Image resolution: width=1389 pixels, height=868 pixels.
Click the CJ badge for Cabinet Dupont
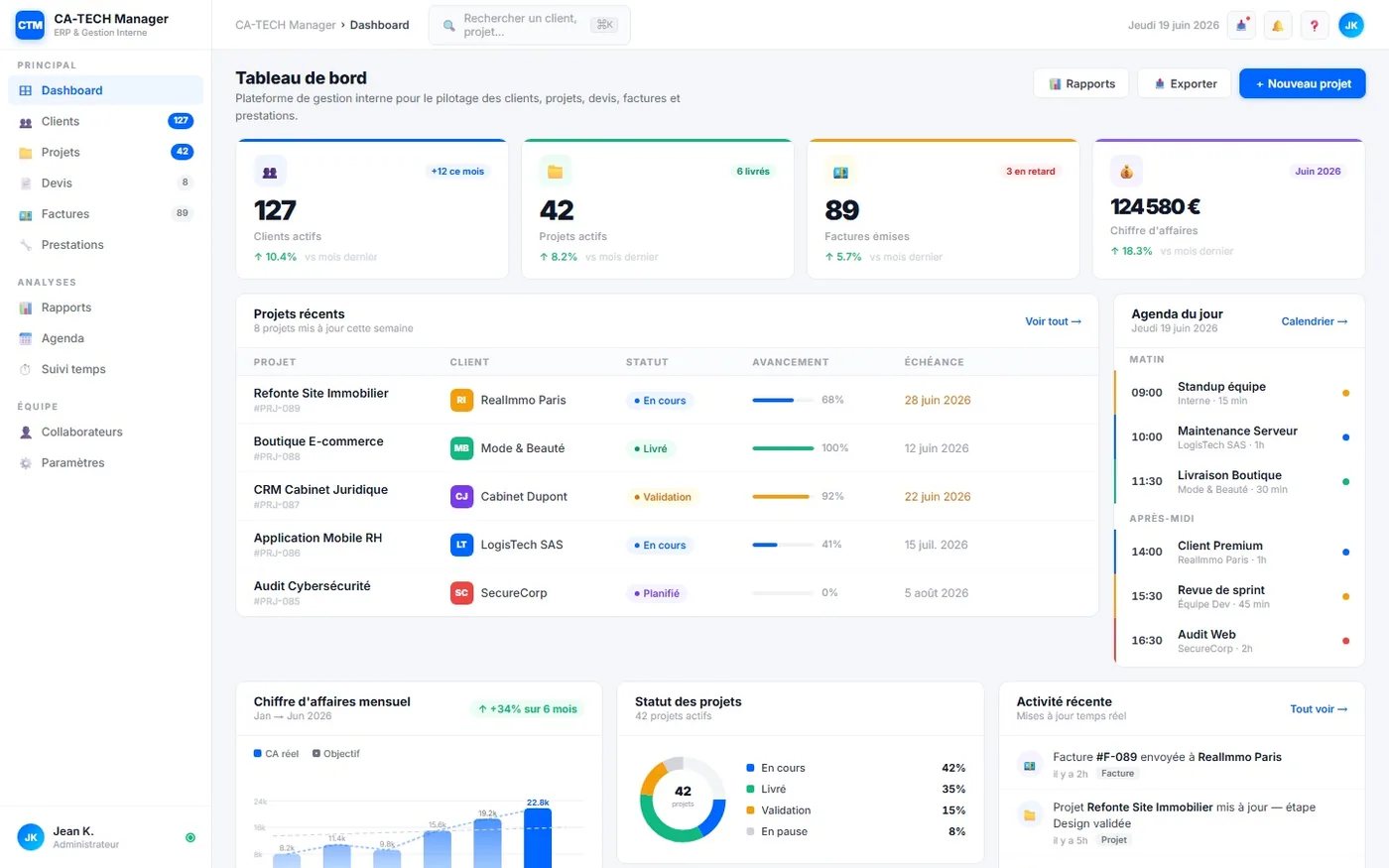461,496
